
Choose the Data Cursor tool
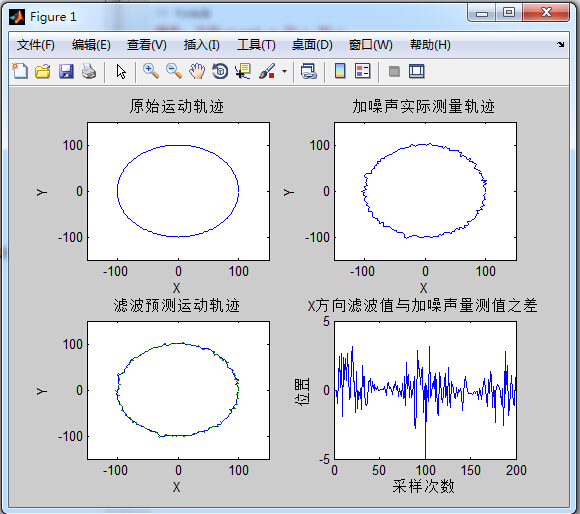(x=243, y=71)
